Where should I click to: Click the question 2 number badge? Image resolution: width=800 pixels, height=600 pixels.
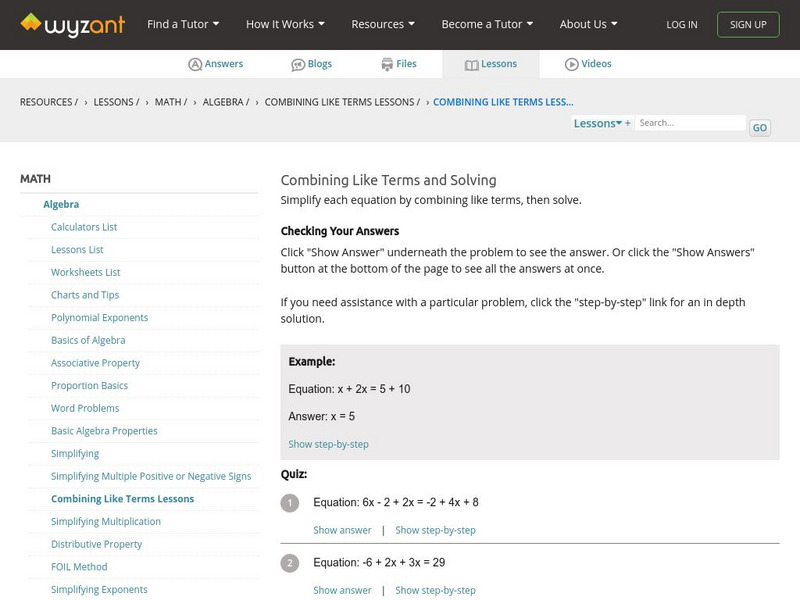(290, 563)
